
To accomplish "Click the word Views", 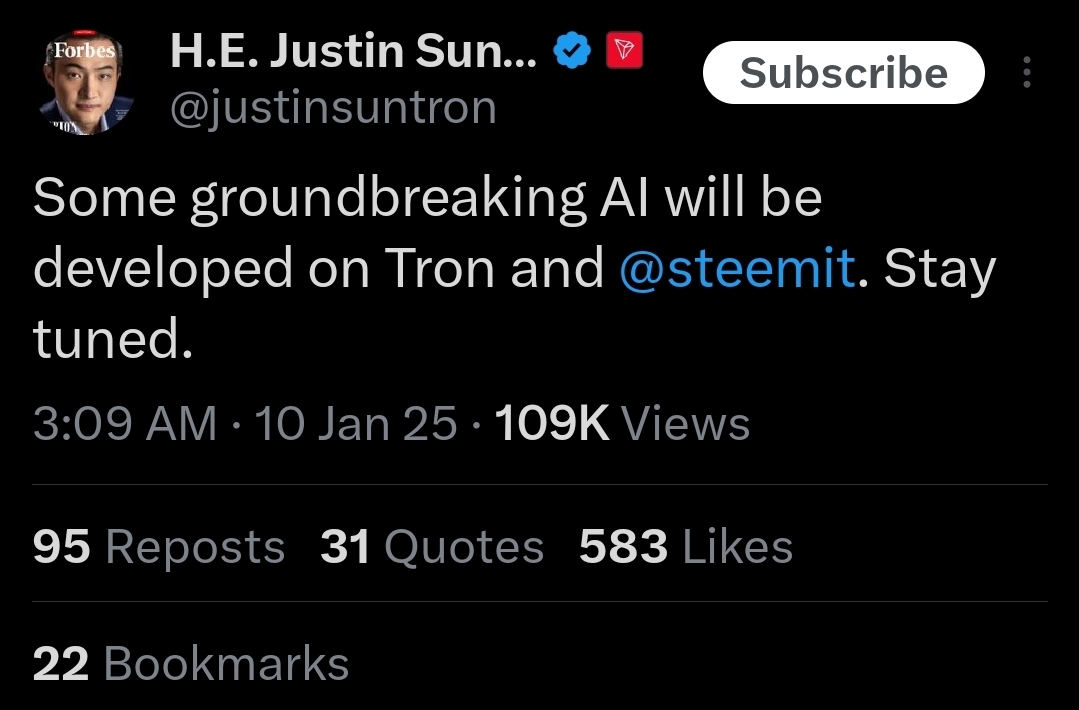I will pyautogui.click(x=686, y=423).
